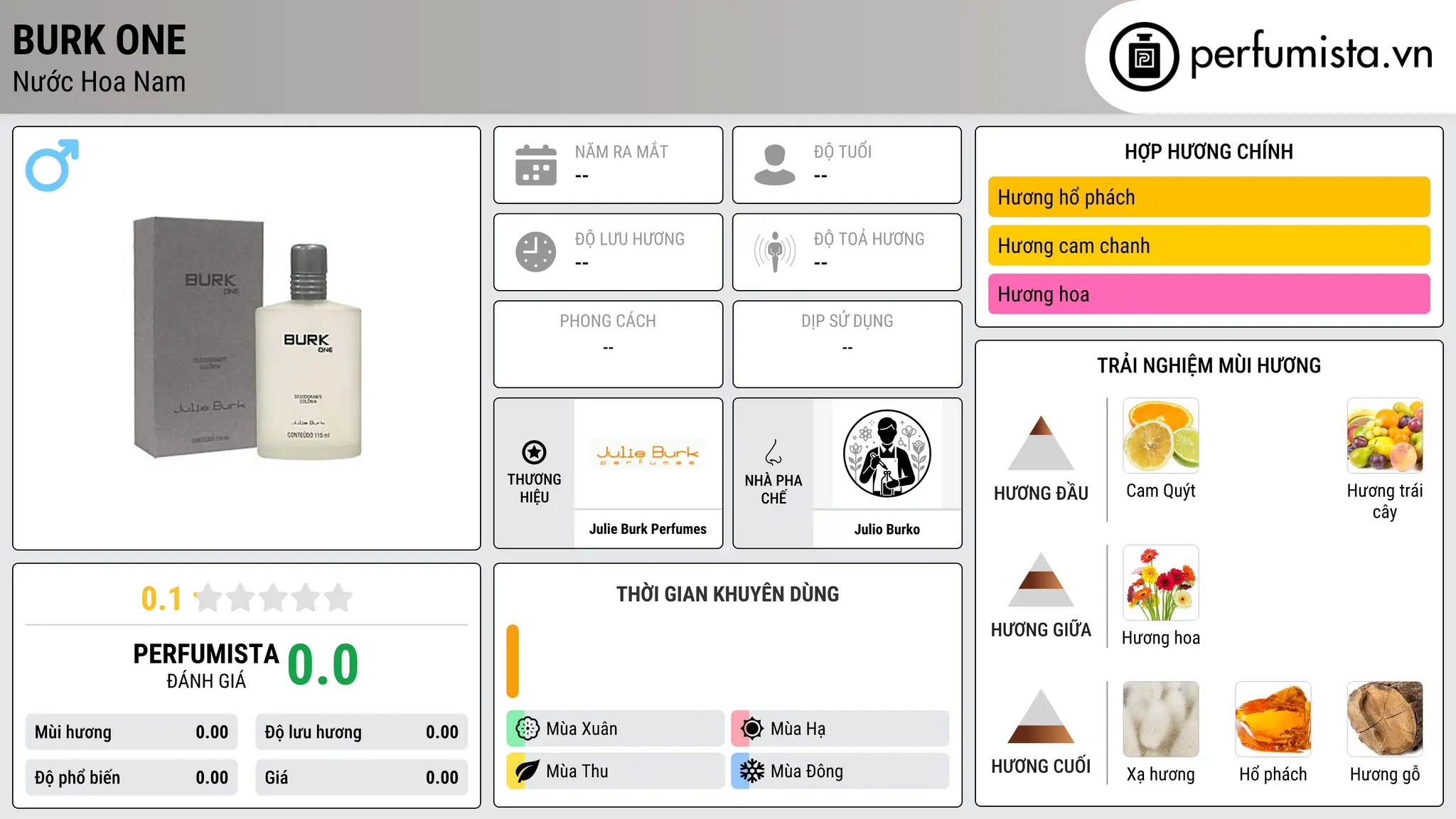
Task: Click the perfumer illustration avatar
Action: (887, 454)
